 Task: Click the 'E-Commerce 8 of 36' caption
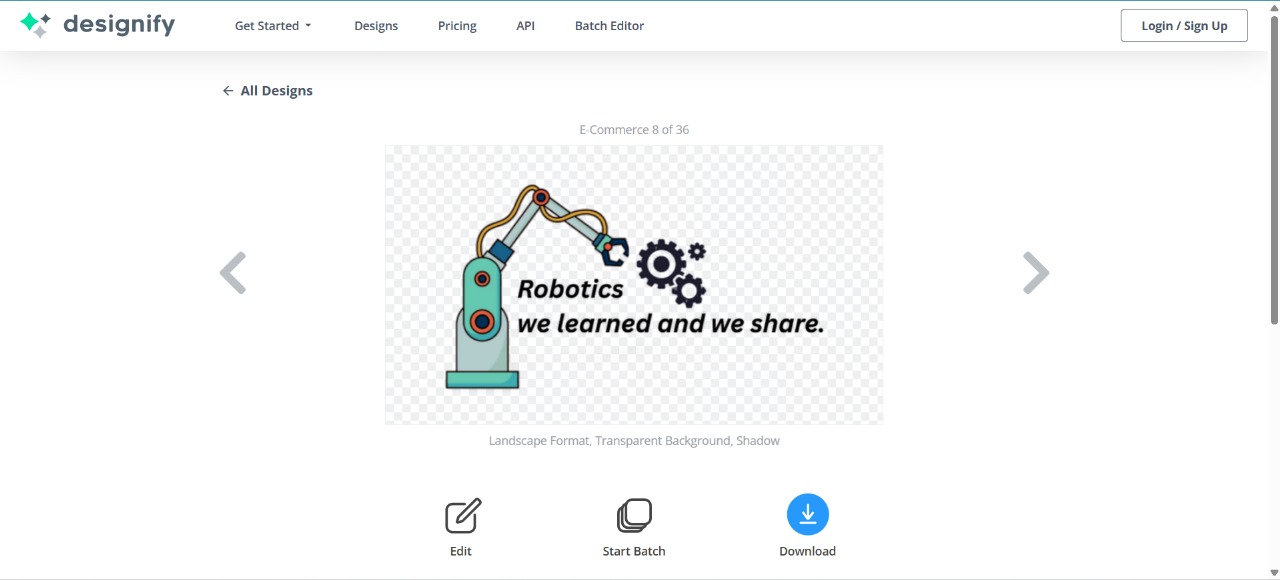[x=634, y=130]
